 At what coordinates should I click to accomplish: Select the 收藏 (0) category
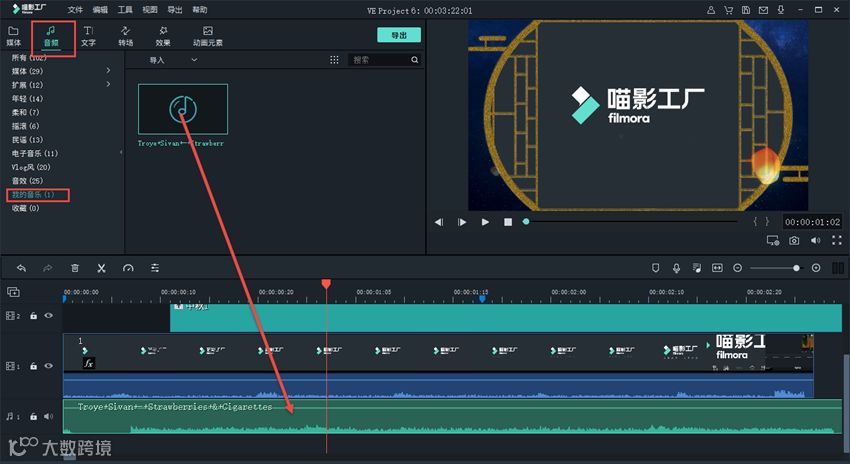tap(25, 208)
